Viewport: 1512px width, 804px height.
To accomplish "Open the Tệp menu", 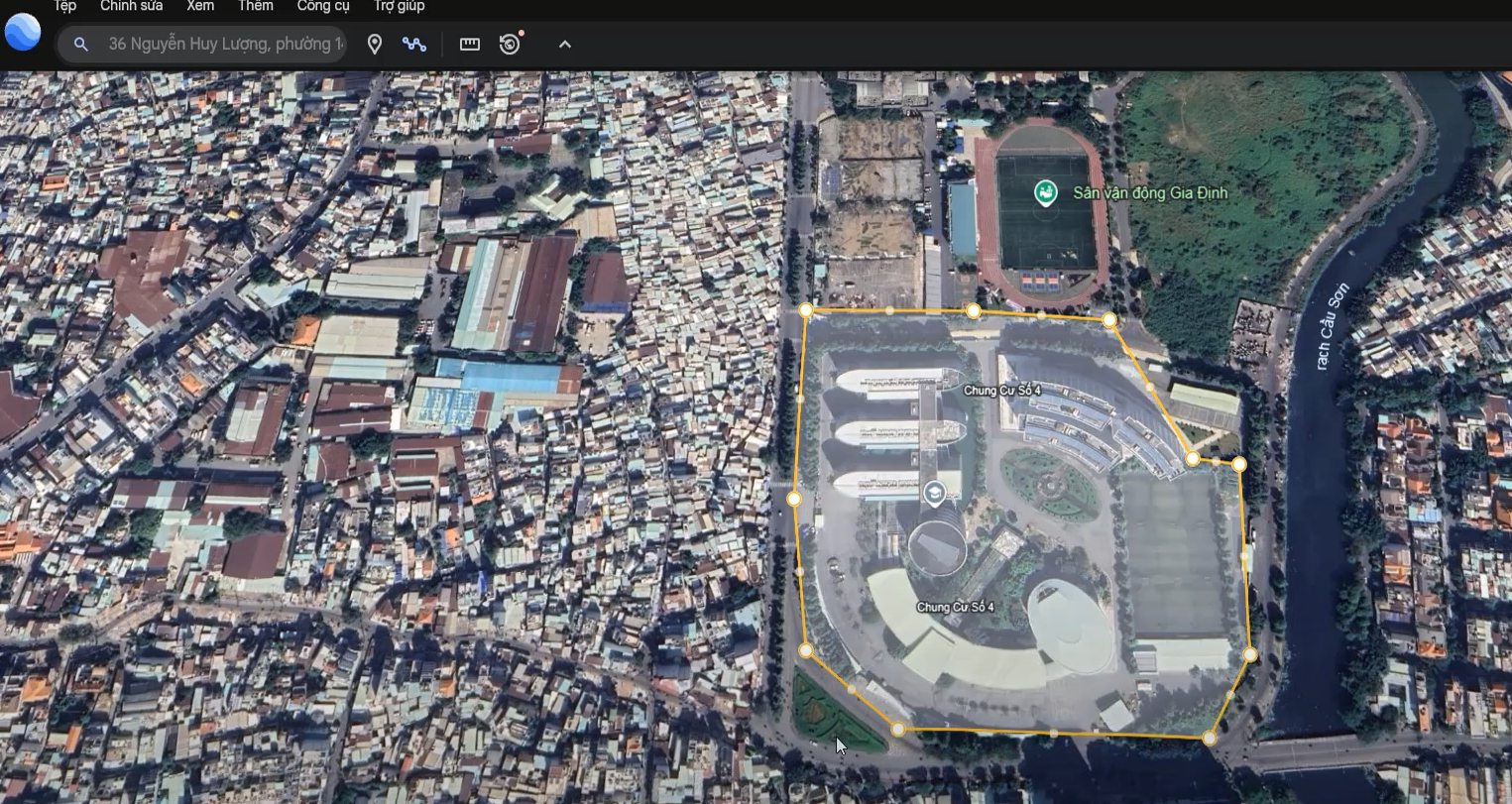I will (x=63, y=6).
